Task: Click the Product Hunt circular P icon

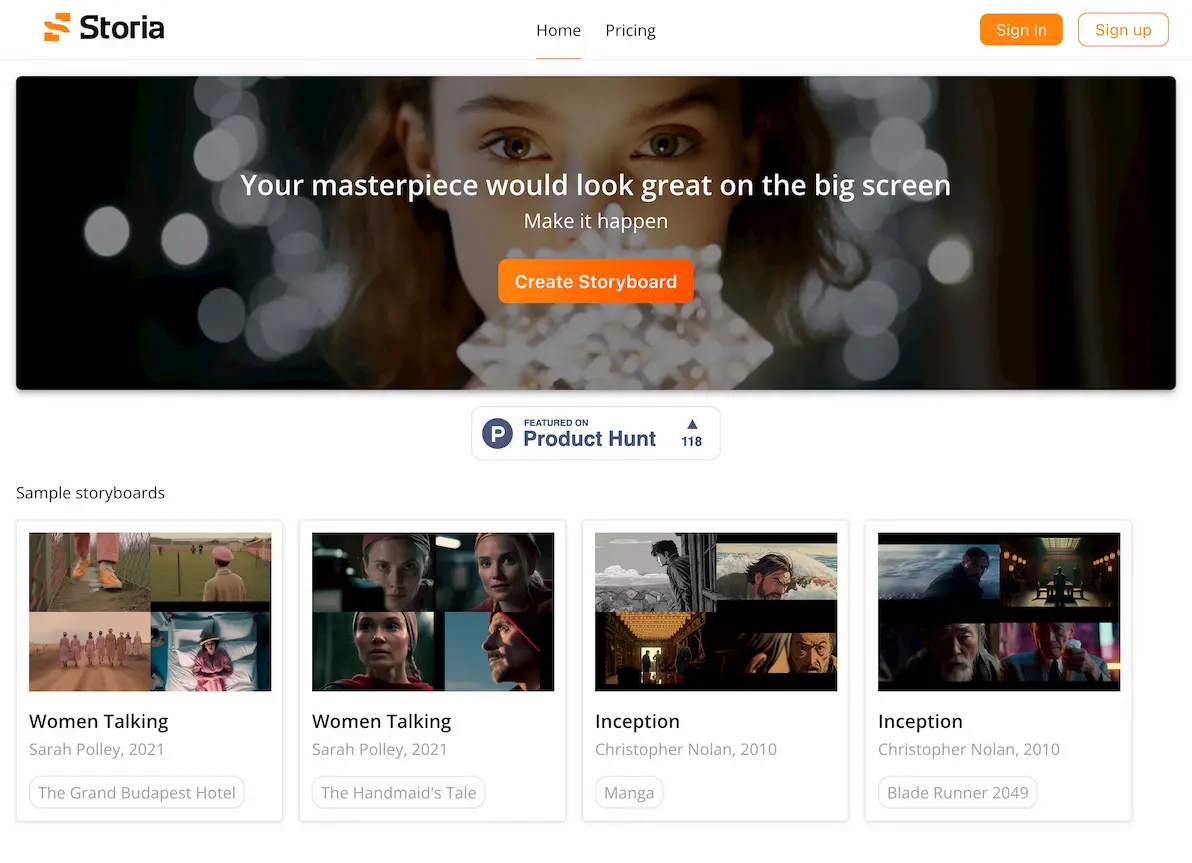Action: click(x=497, y=433)
